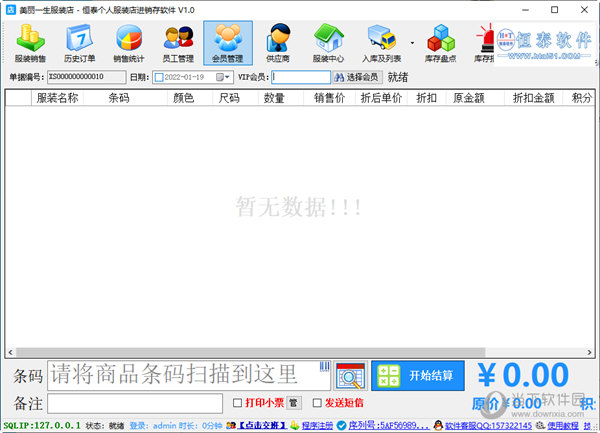Click the shift handover people icon
This screenshot has height=433, width=600.
[x=231, y=425]
